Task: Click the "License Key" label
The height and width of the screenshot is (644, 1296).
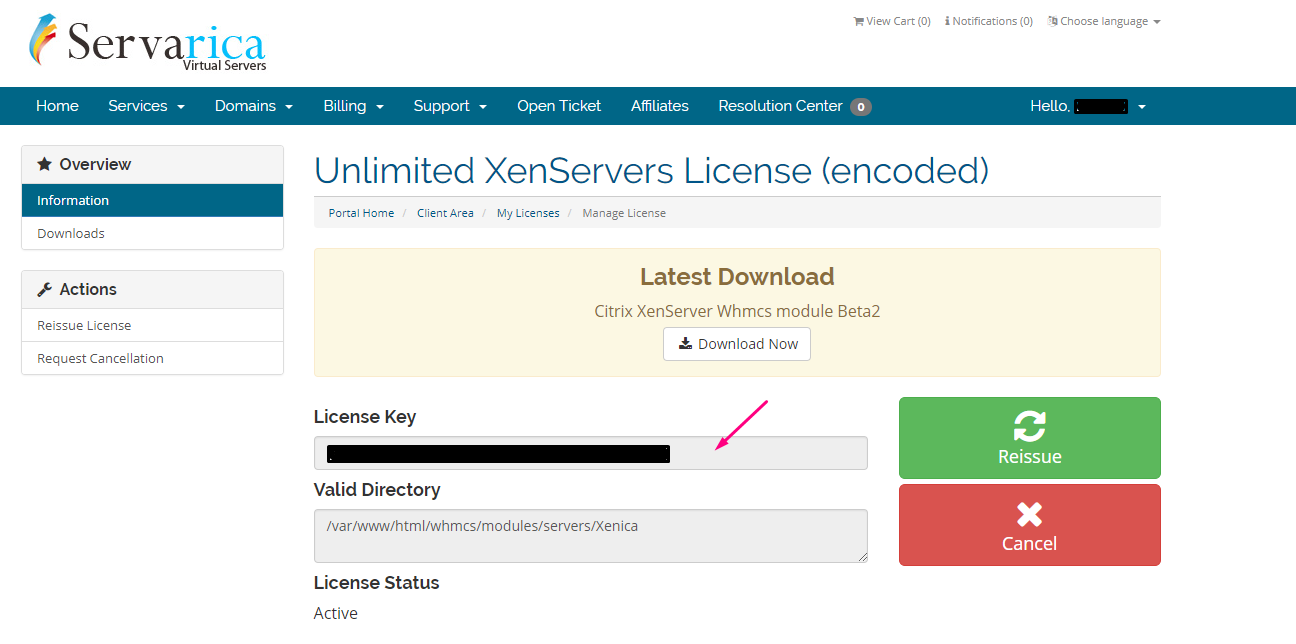Action: (x=365, y=417)
